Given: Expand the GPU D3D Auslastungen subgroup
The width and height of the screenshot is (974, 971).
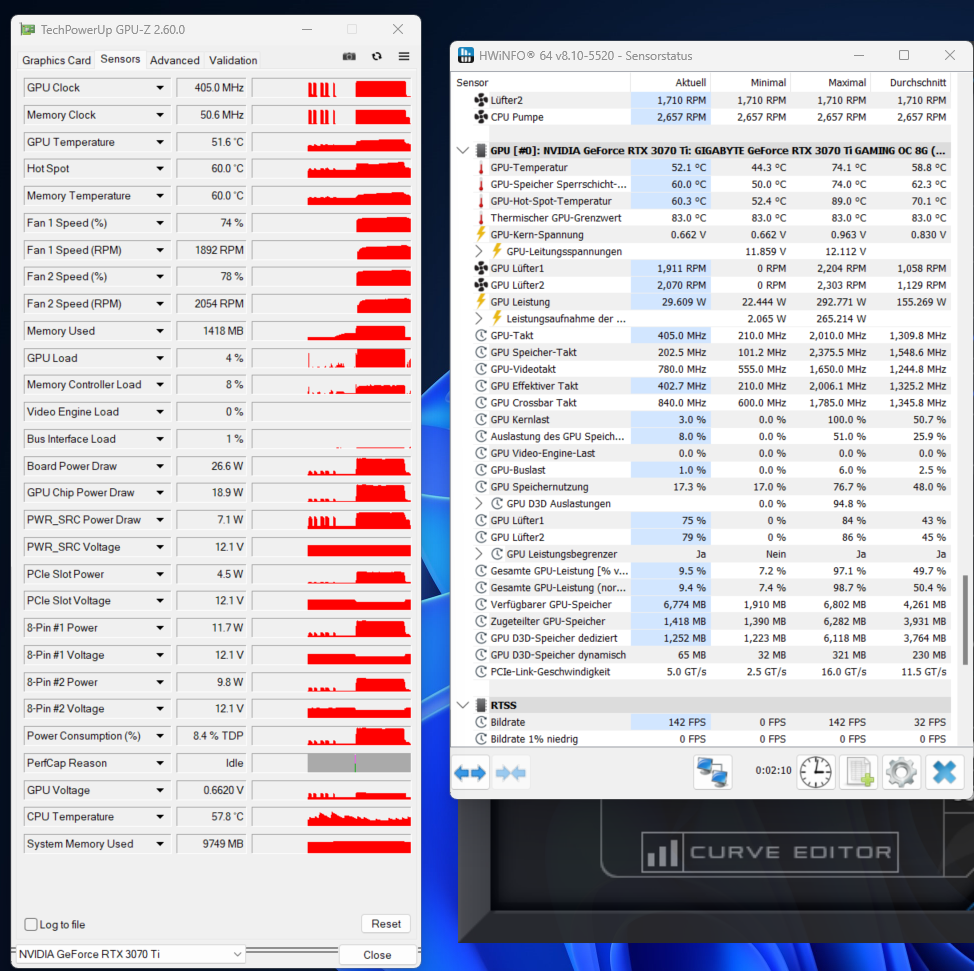Looking at the screenshot, I should click(479, 503).
